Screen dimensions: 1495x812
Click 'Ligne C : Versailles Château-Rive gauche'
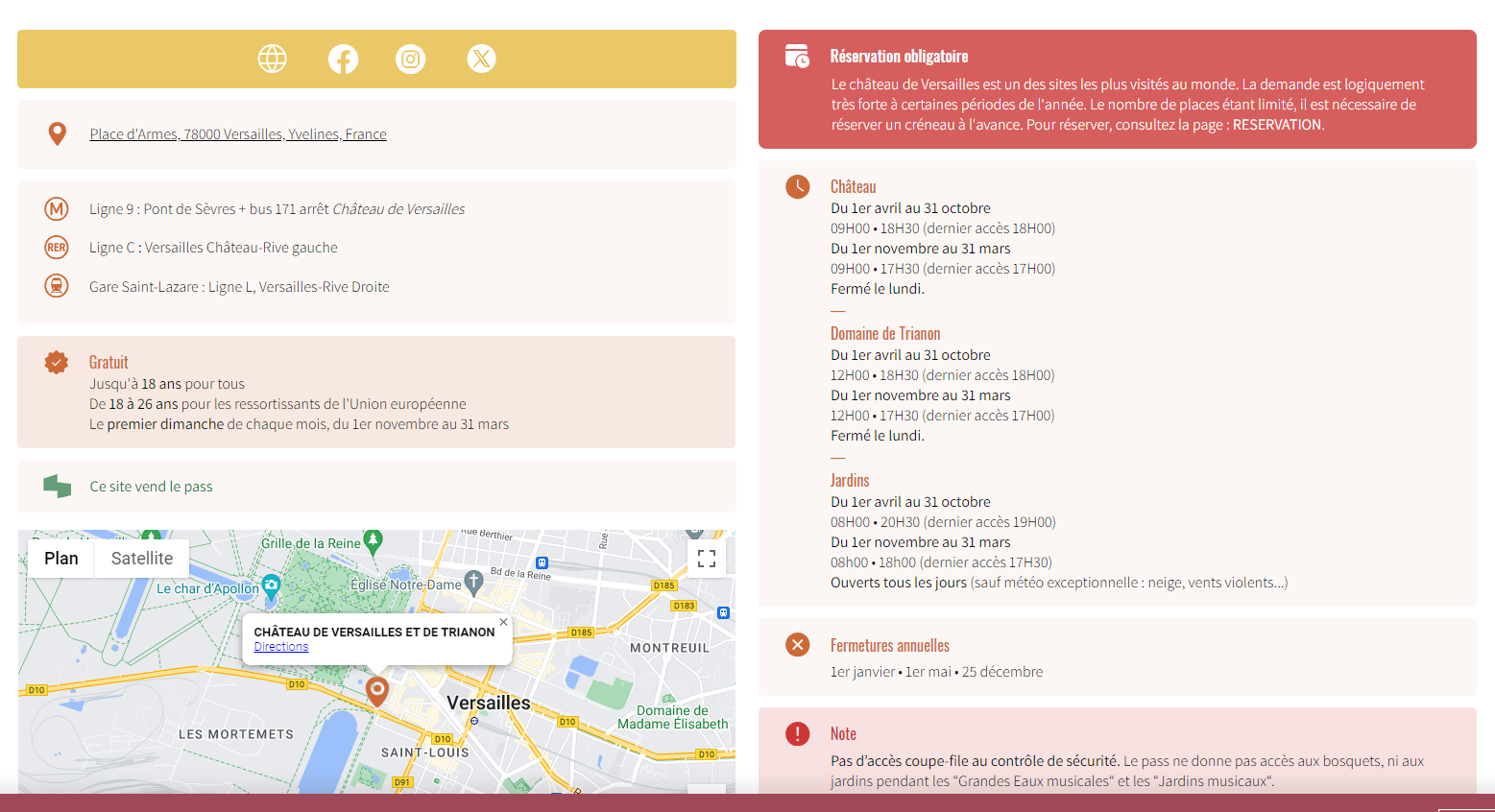pyautogui.click(x=213, y=248)
